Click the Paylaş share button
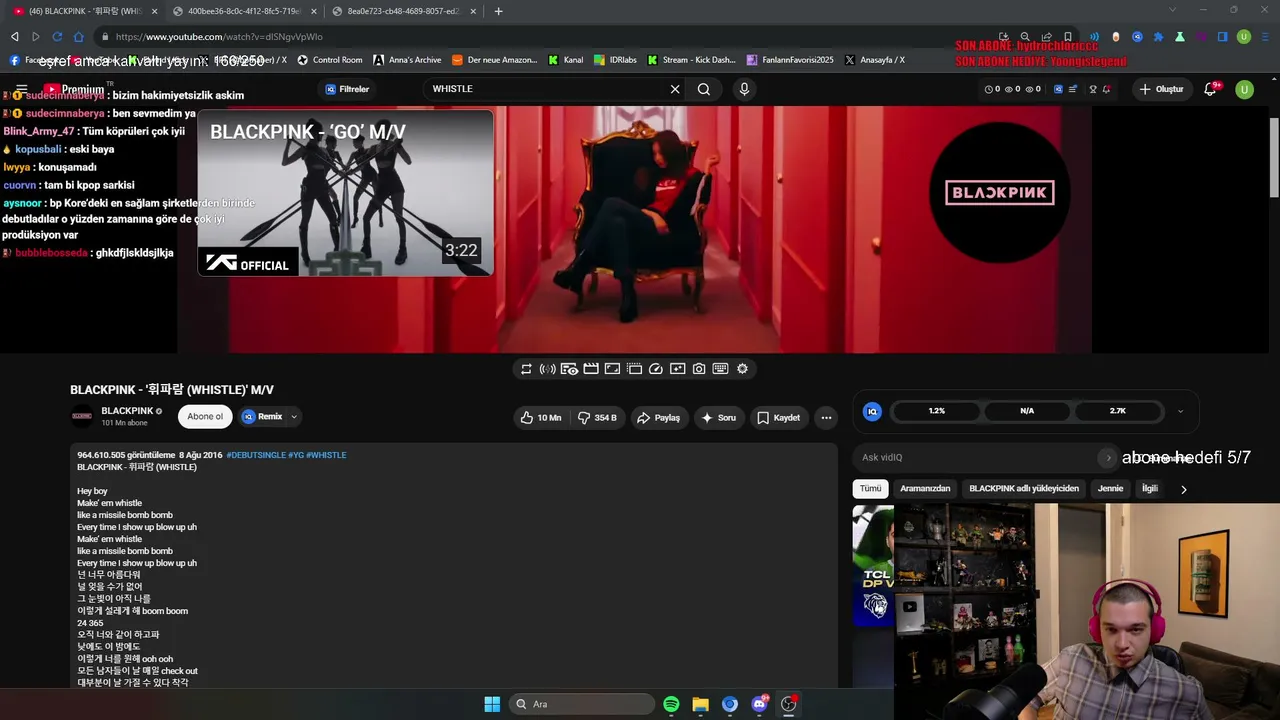The width and height of the screenshot is (1280, 720). 659,418
